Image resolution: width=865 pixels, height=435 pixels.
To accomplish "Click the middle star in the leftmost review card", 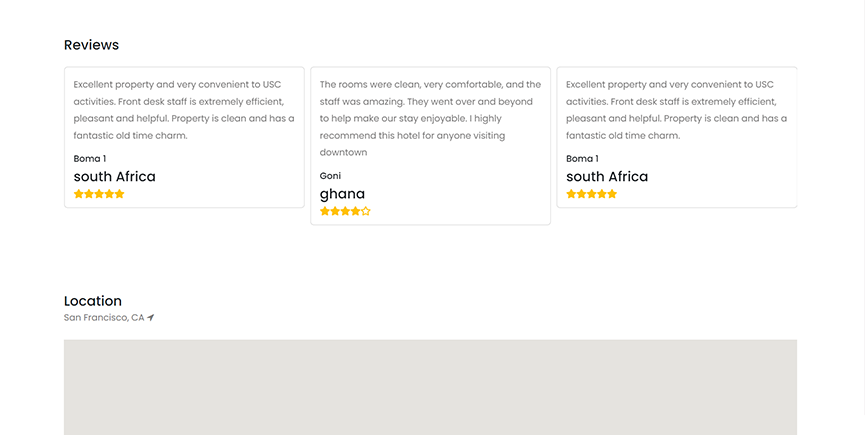I will click(x=99, y=194).
